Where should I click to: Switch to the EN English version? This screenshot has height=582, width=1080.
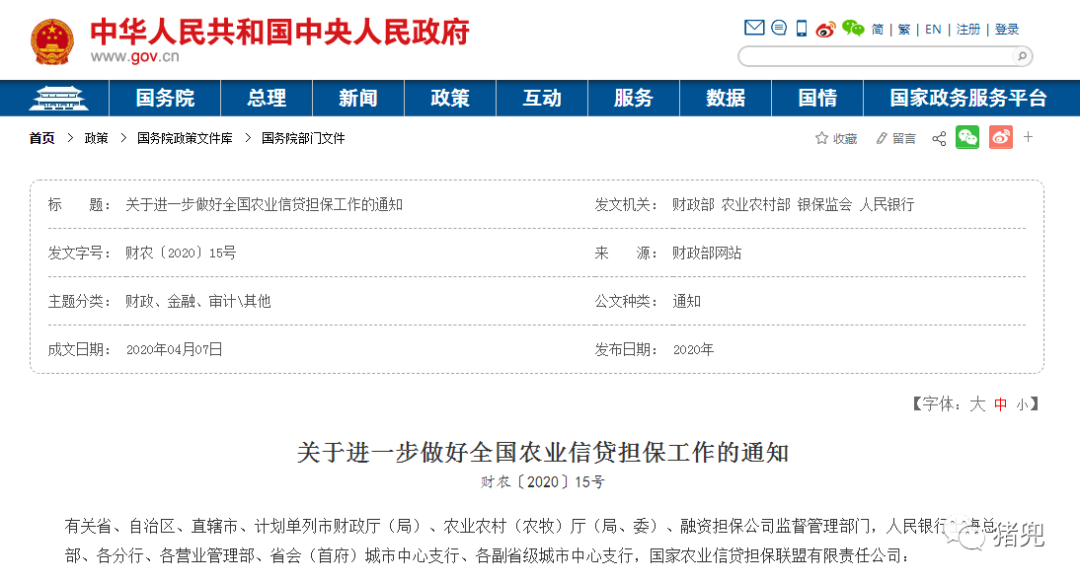tap(932, 29)
